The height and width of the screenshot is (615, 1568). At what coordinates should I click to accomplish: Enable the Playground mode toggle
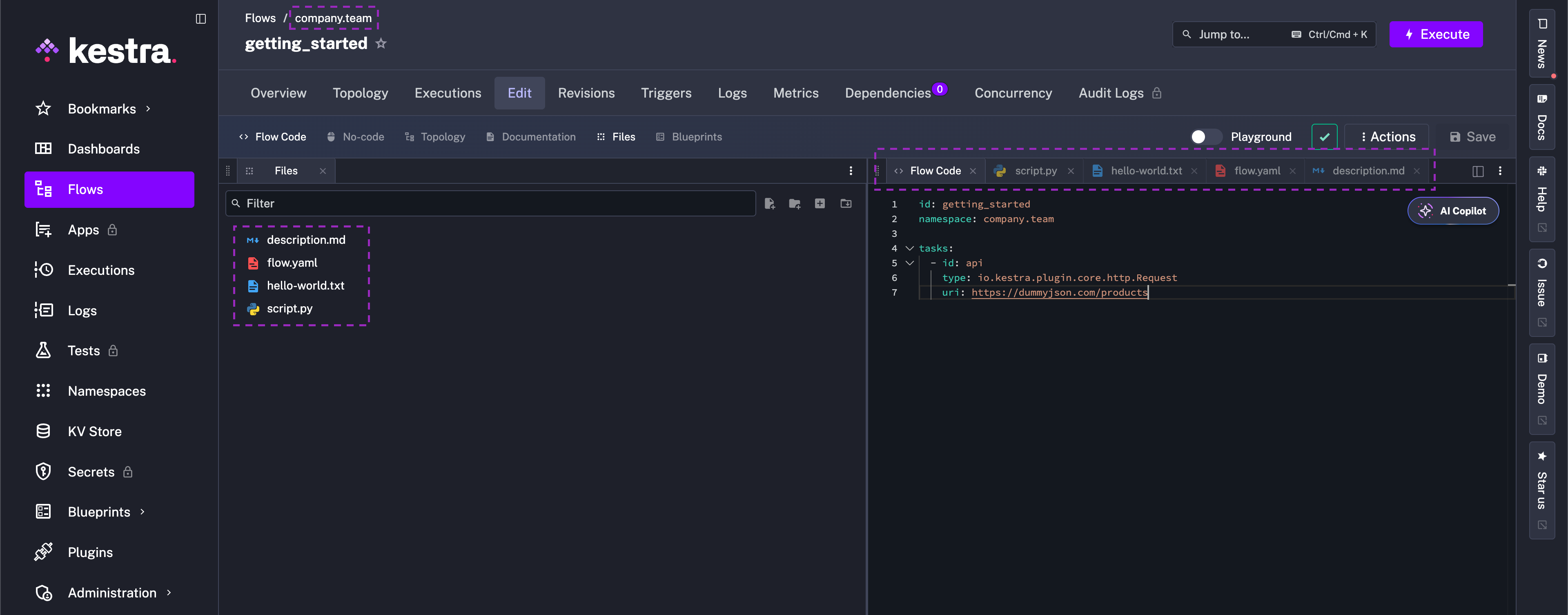(x=1206, y=136)
